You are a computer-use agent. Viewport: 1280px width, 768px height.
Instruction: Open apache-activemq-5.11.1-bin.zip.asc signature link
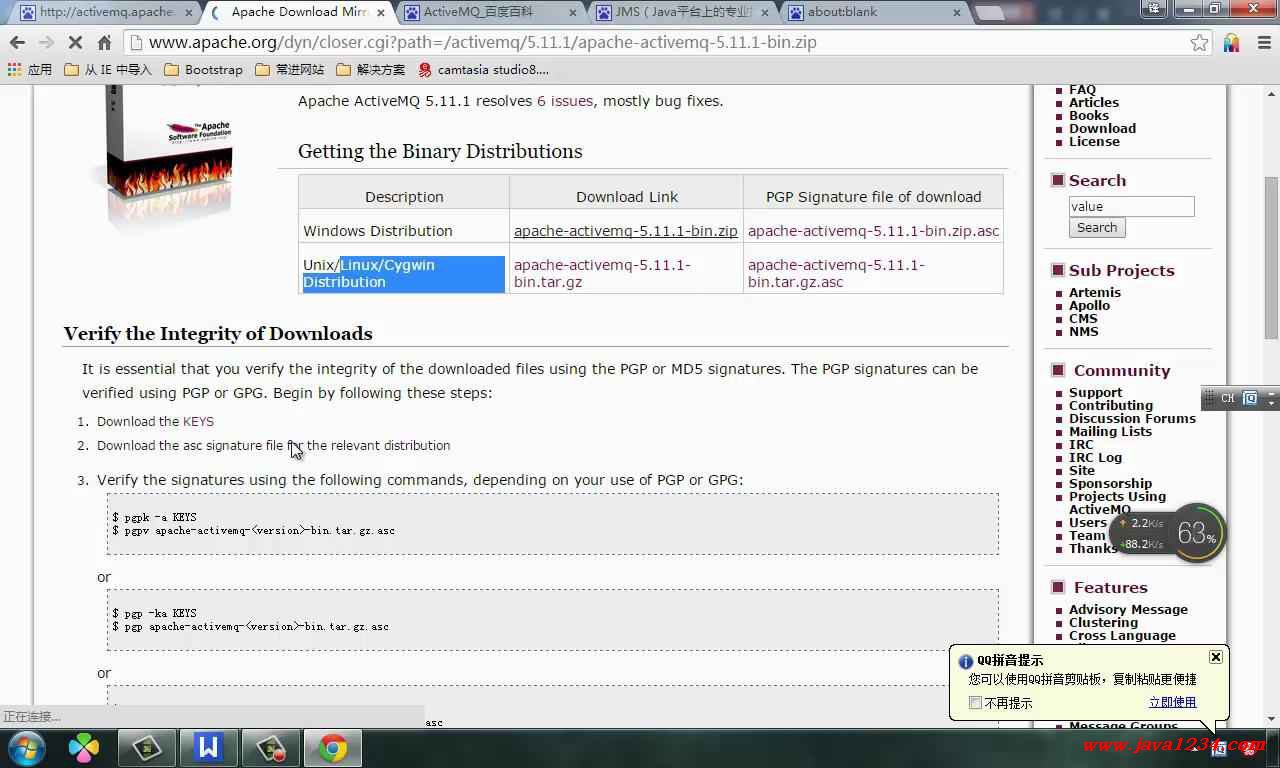pyautogui.click(x=873, y=231)
